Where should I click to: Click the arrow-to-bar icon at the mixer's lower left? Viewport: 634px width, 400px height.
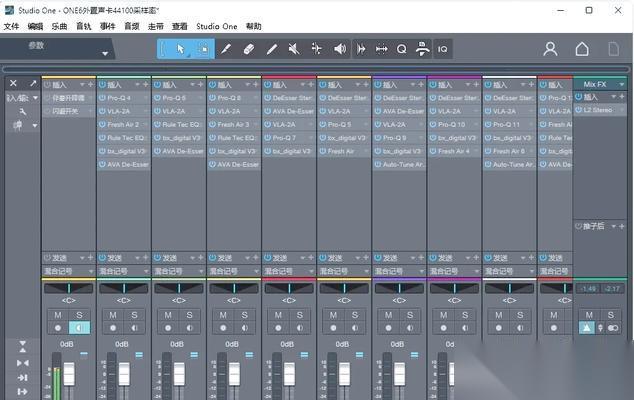pos(23,377)
